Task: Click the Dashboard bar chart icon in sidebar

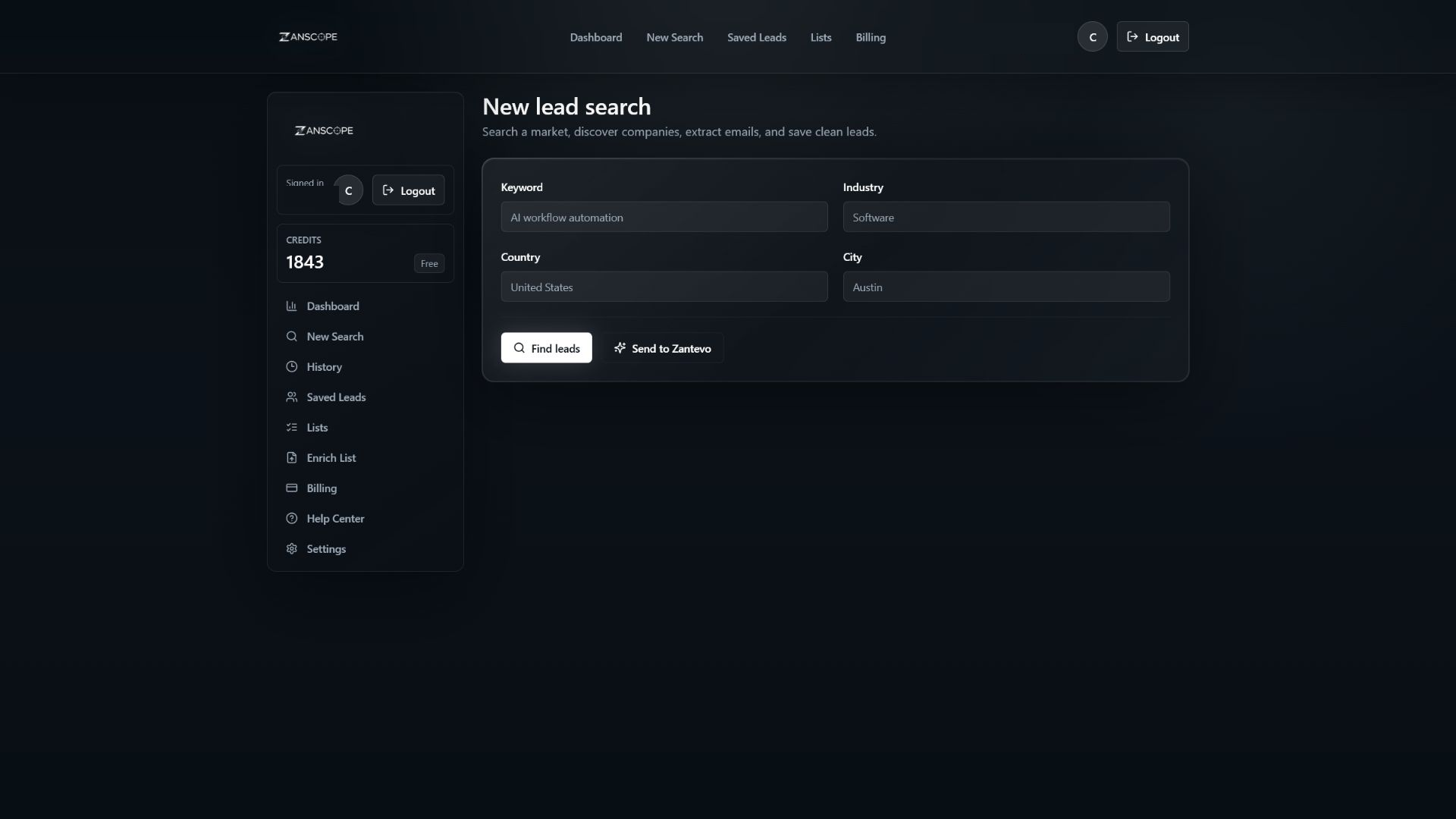Action: (x=291, y=306)
